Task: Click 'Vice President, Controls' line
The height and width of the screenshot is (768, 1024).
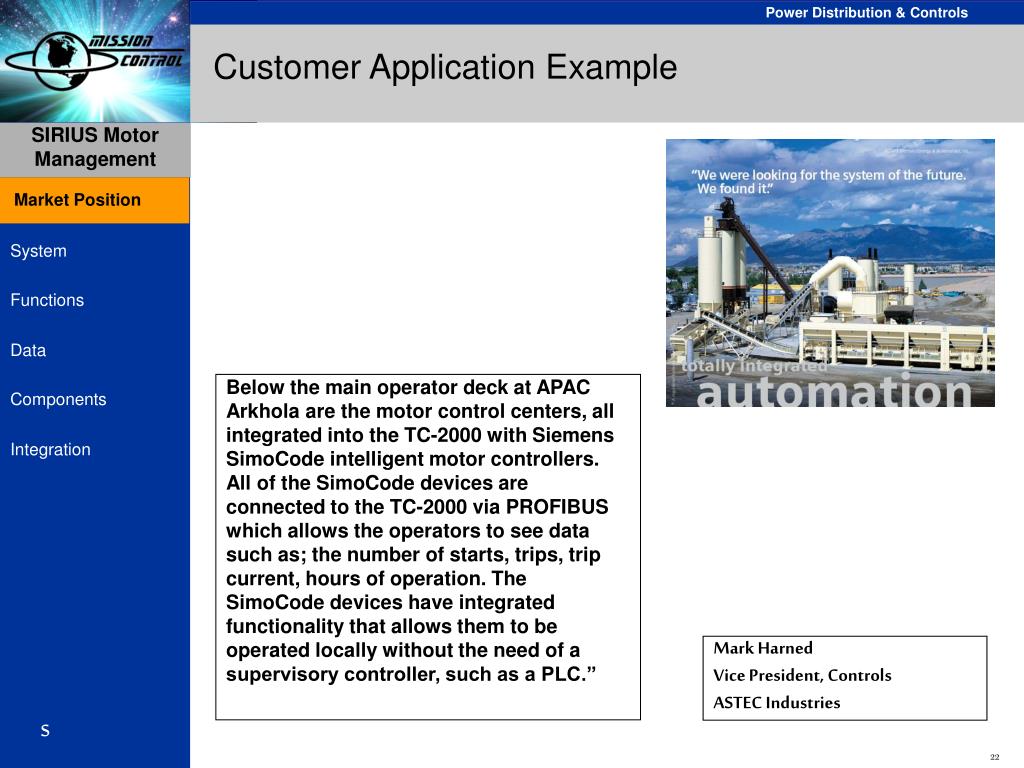Action: tap(802, 675)
